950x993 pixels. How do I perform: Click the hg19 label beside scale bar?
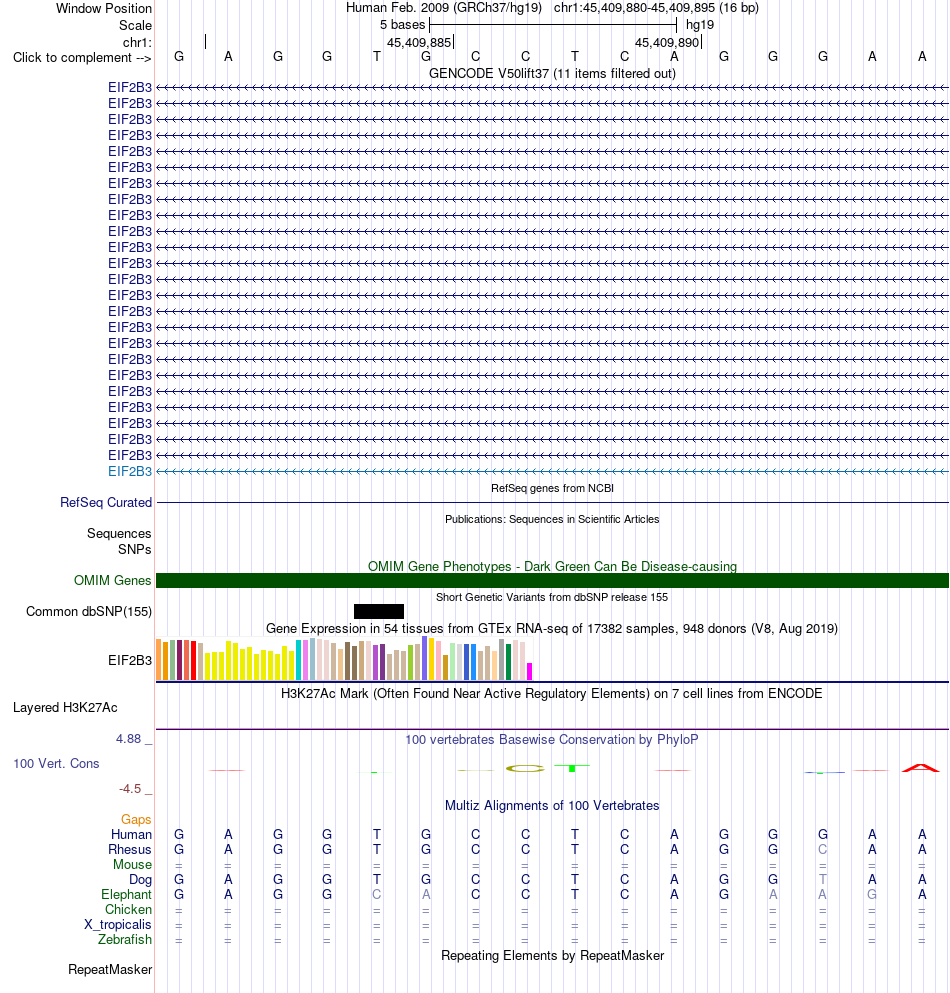[x=700, y=25]
